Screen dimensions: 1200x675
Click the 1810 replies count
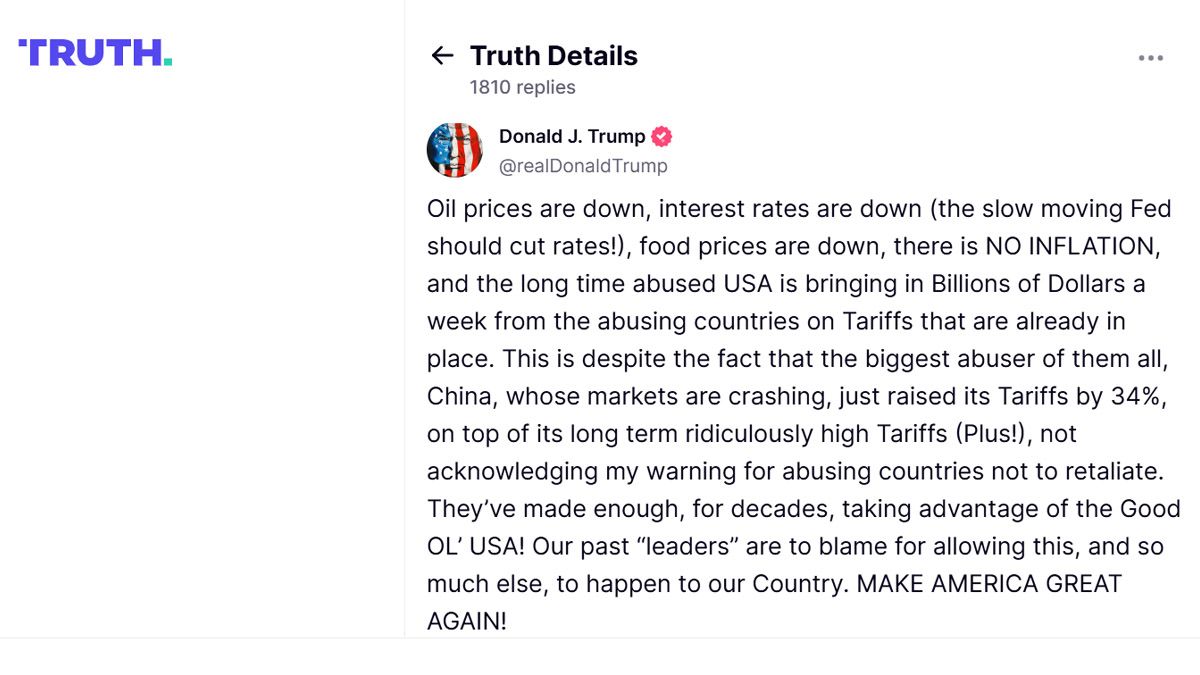[522, 87]
